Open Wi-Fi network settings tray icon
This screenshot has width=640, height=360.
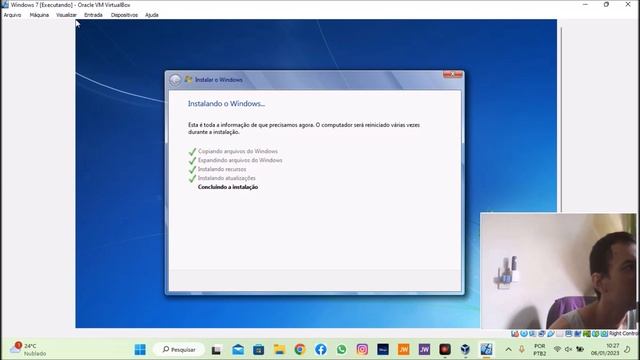557,349
